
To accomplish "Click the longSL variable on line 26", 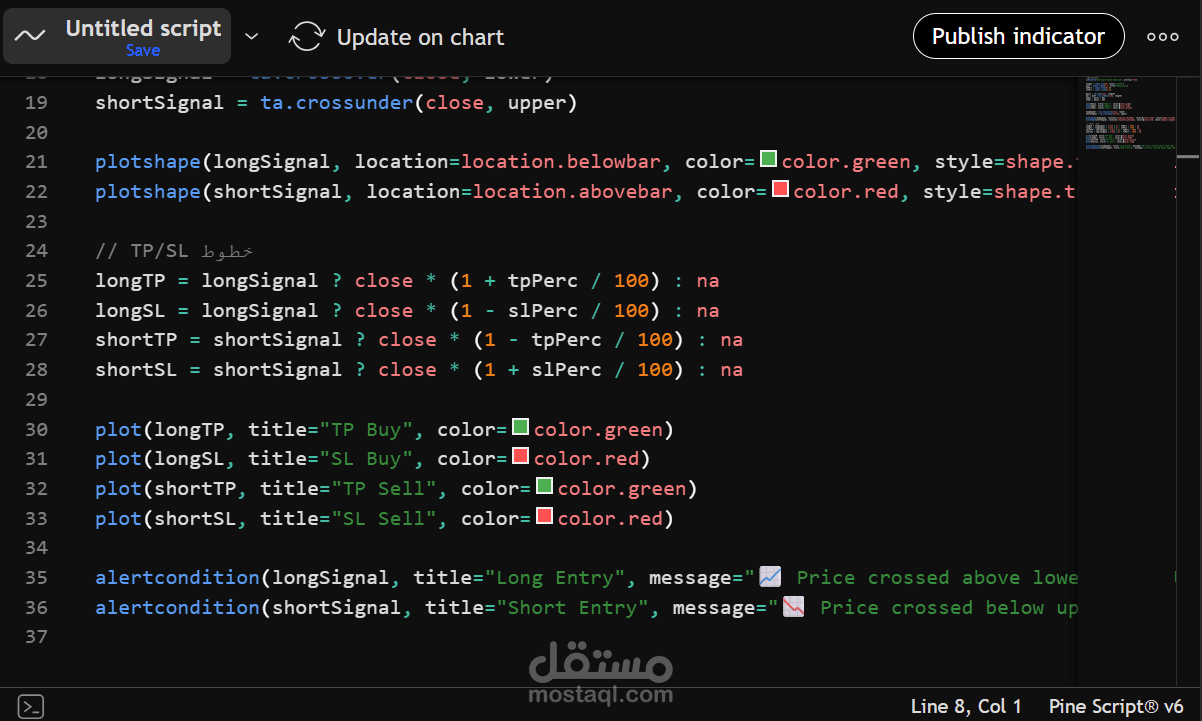I will coord(130,311).
